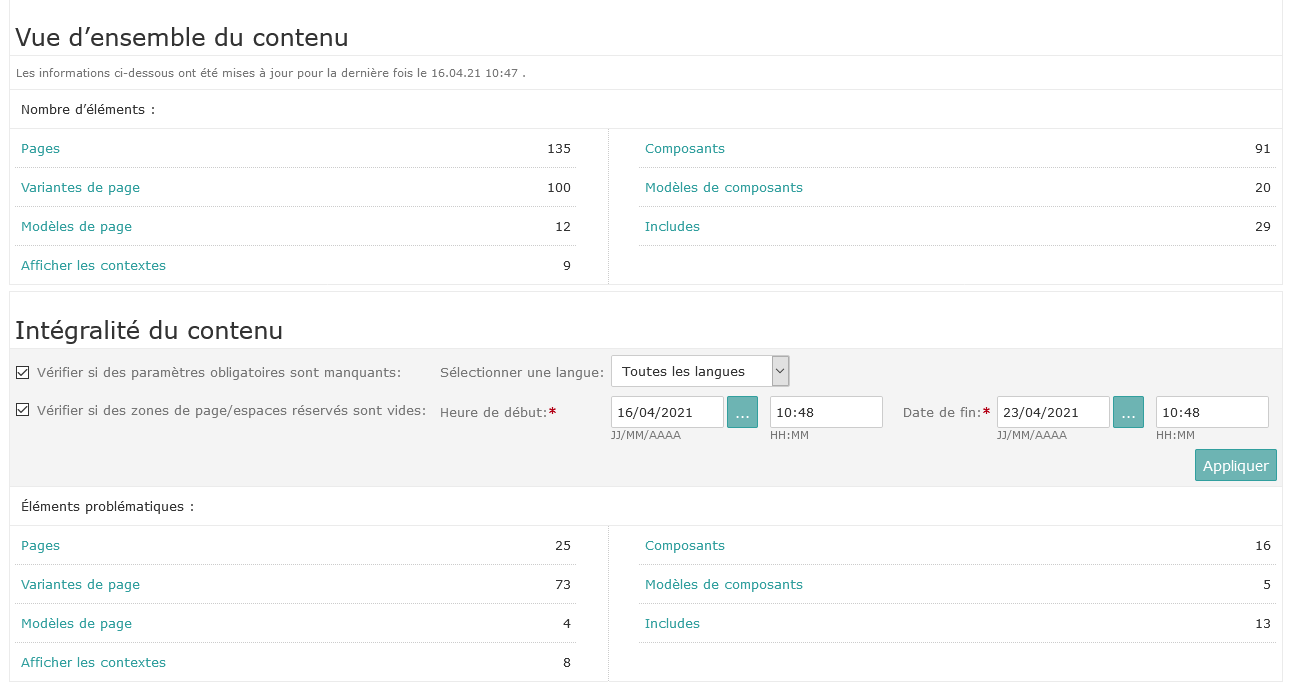The image size is (1292, 689).
Task: Click start date field showing 16/04/2021
Action: coord(667,412)
